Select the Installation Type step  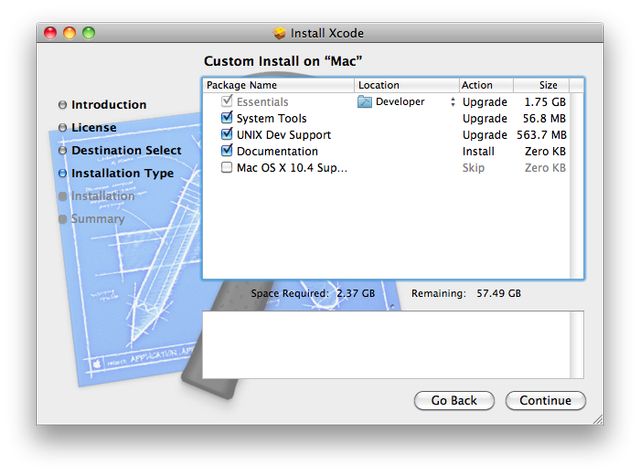tap(122, 173)
